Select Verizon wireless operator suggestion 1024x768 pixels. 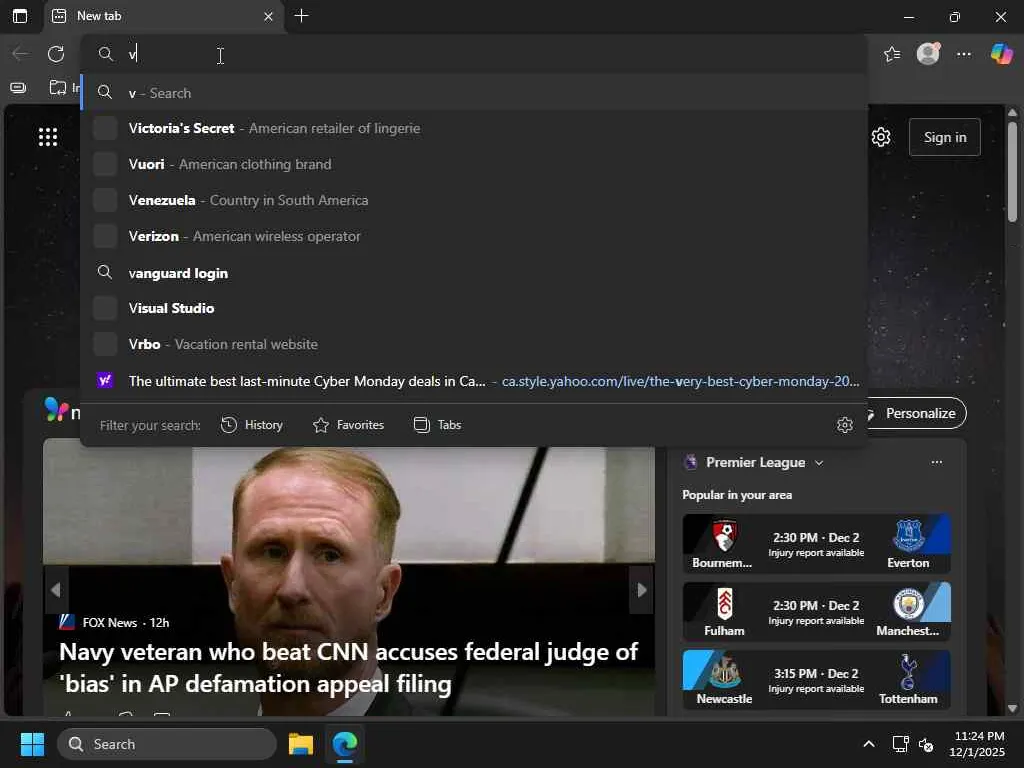coord(474,236)
